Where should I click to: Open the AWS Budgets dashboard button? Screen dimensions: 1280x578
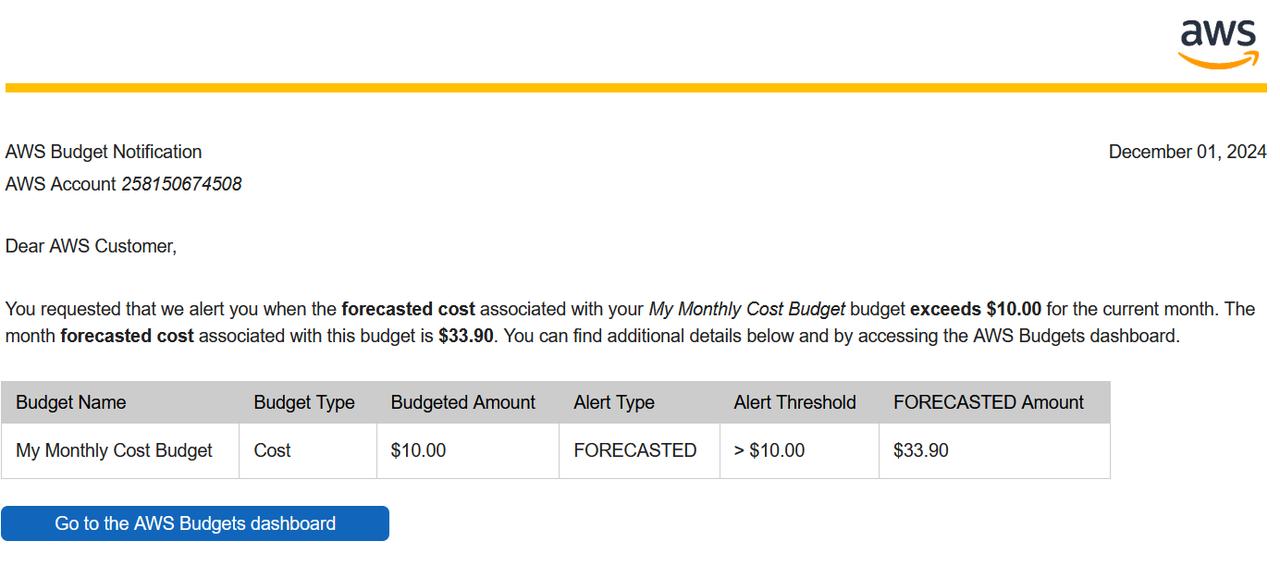tap(195, 523)
